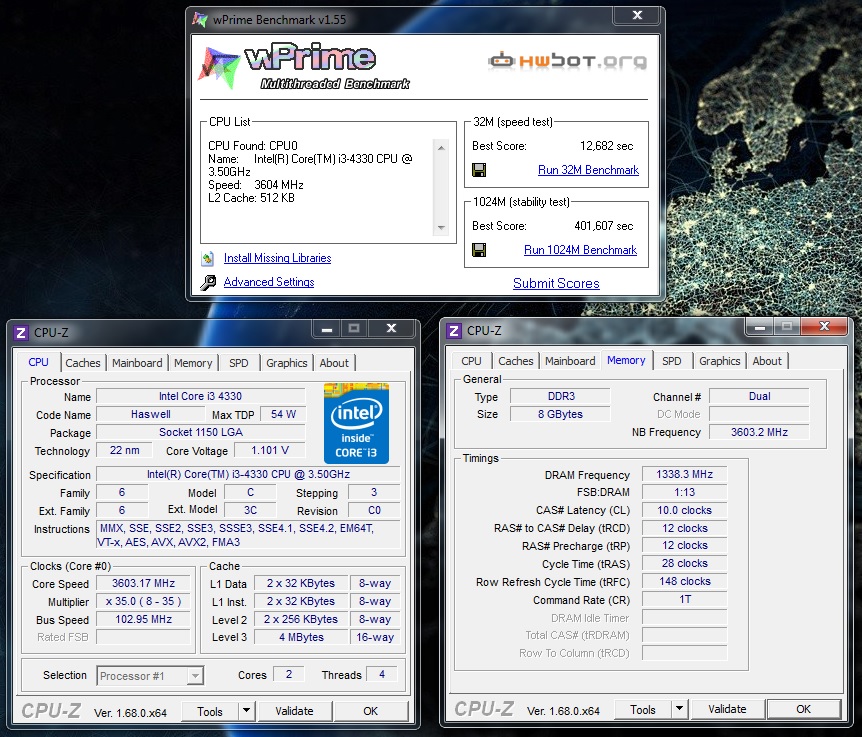Switch to the Memory tab in the left CPU-Z window
Viewport: 862px width, 737px height.
[x=193, y=363]
